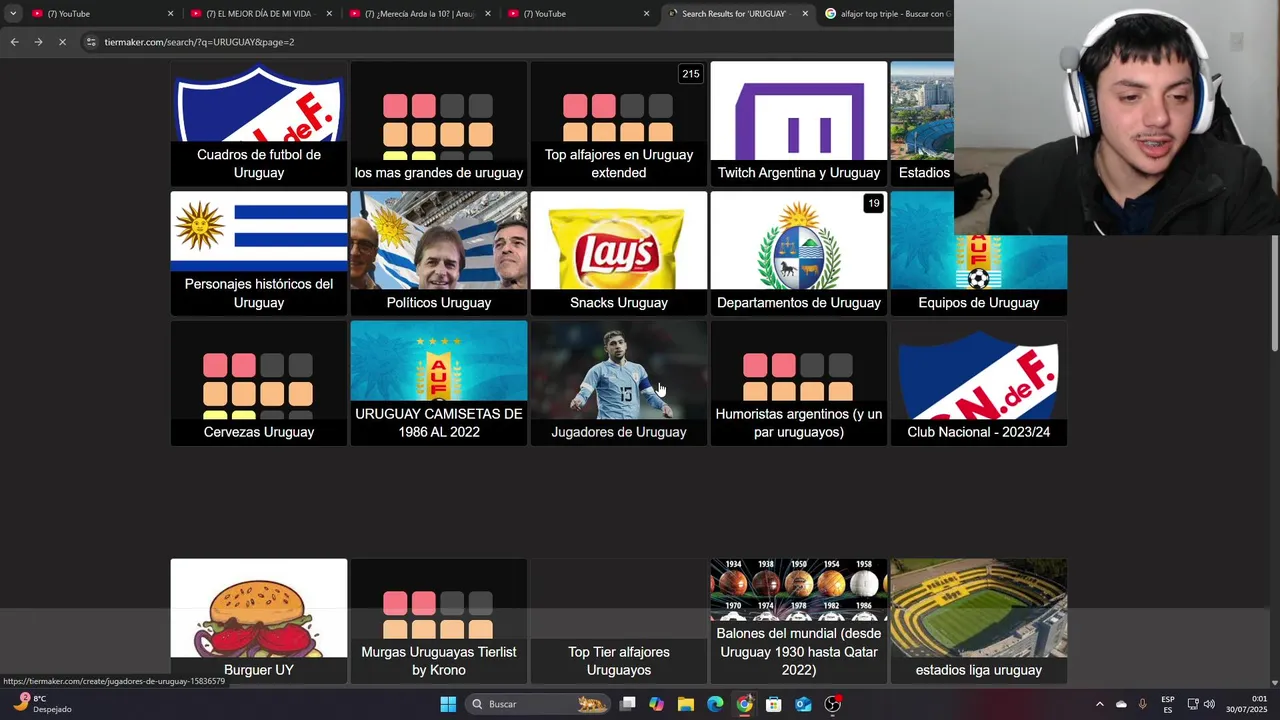Open the clock and date panel
Image resolution: width=1280 pixels, height=720 pixels.
tap(1246, 704)
